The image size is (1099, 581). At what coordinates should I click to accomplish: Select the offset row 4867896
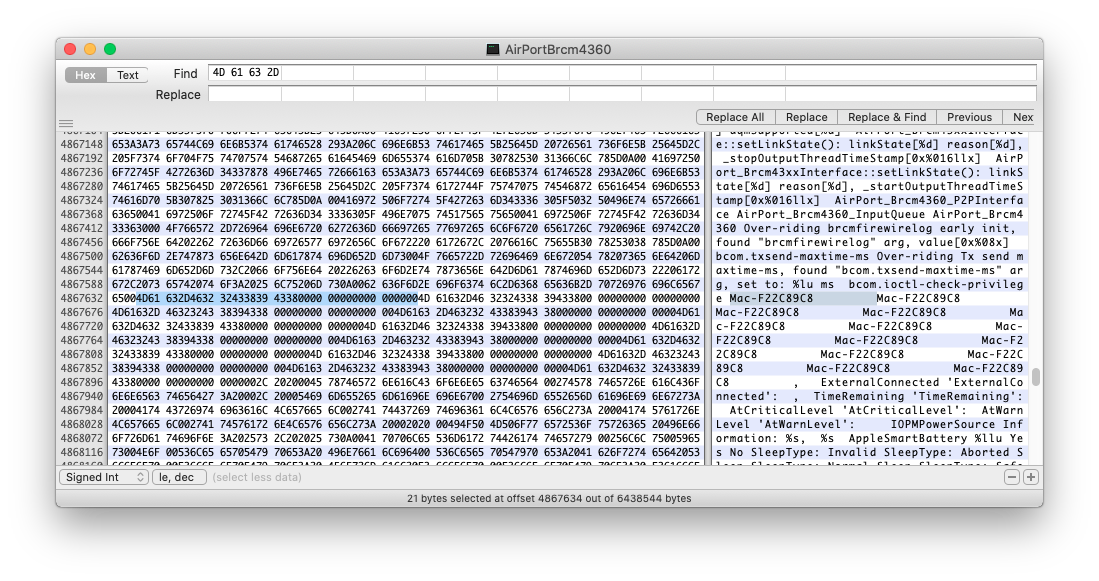click(x=81, y=383)
